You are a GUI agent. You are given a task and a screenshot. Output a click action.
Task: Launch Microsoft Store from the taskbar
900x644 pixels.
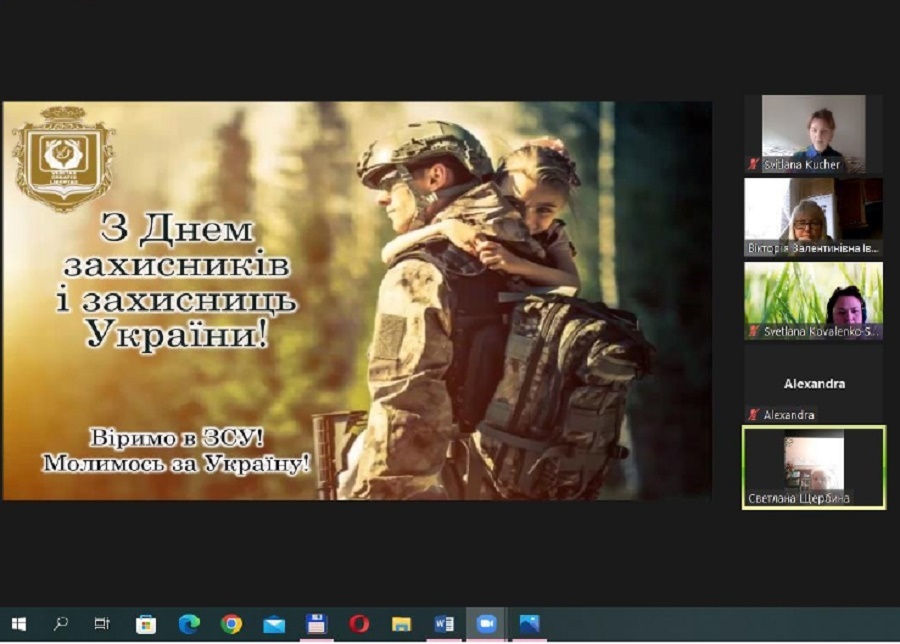tap(146, 624)
